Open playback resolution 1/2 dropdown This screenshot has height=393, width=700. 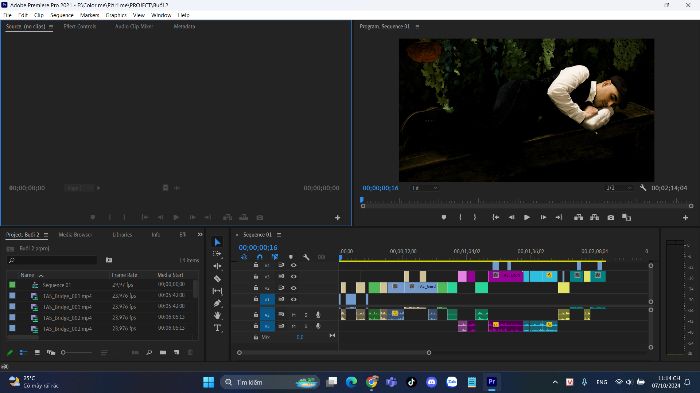click(x=618, y=188)
